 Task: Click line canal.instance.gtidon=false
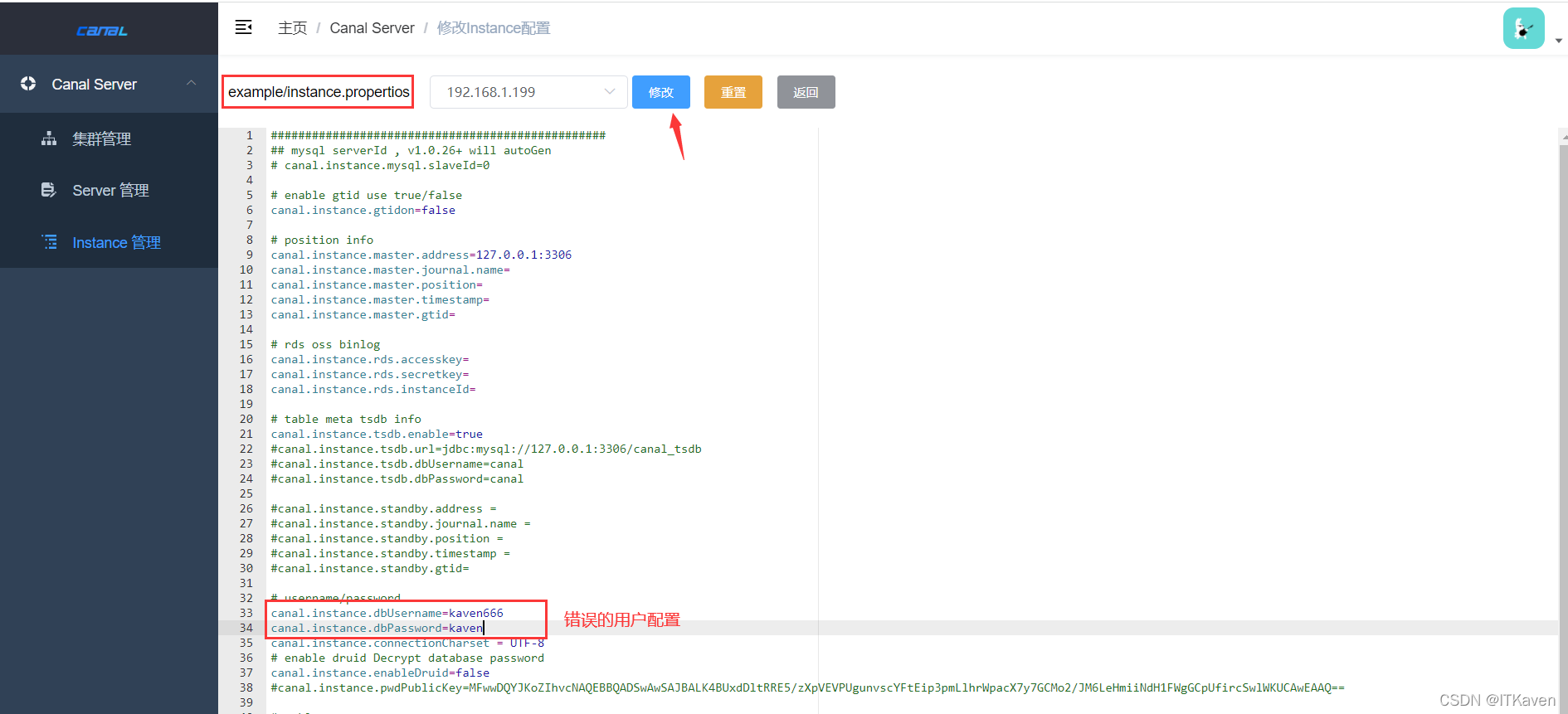click(363, 210)
